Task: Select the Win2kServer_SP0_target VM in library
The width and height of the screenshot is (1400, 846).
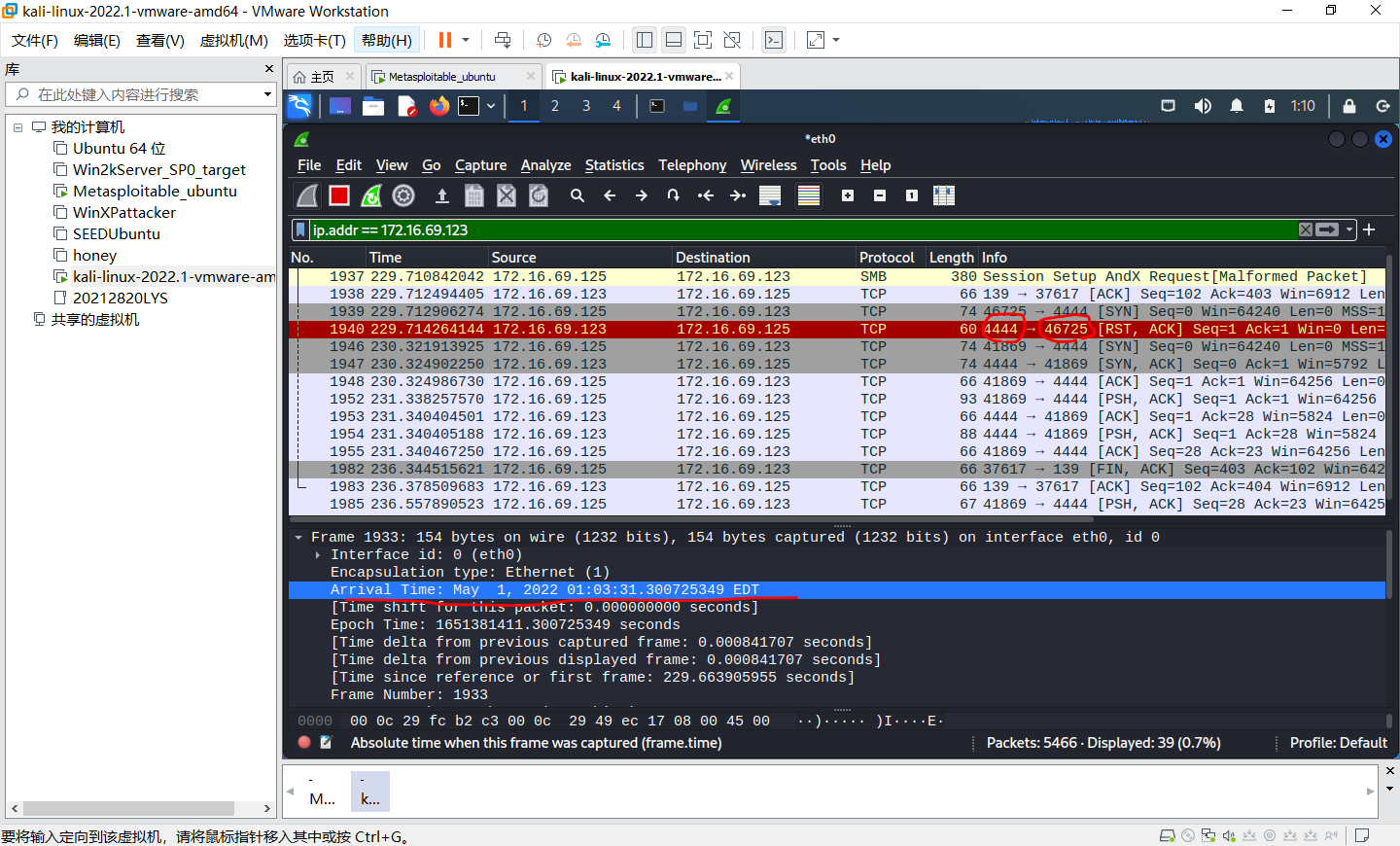Action: click(x=159, y=170)
